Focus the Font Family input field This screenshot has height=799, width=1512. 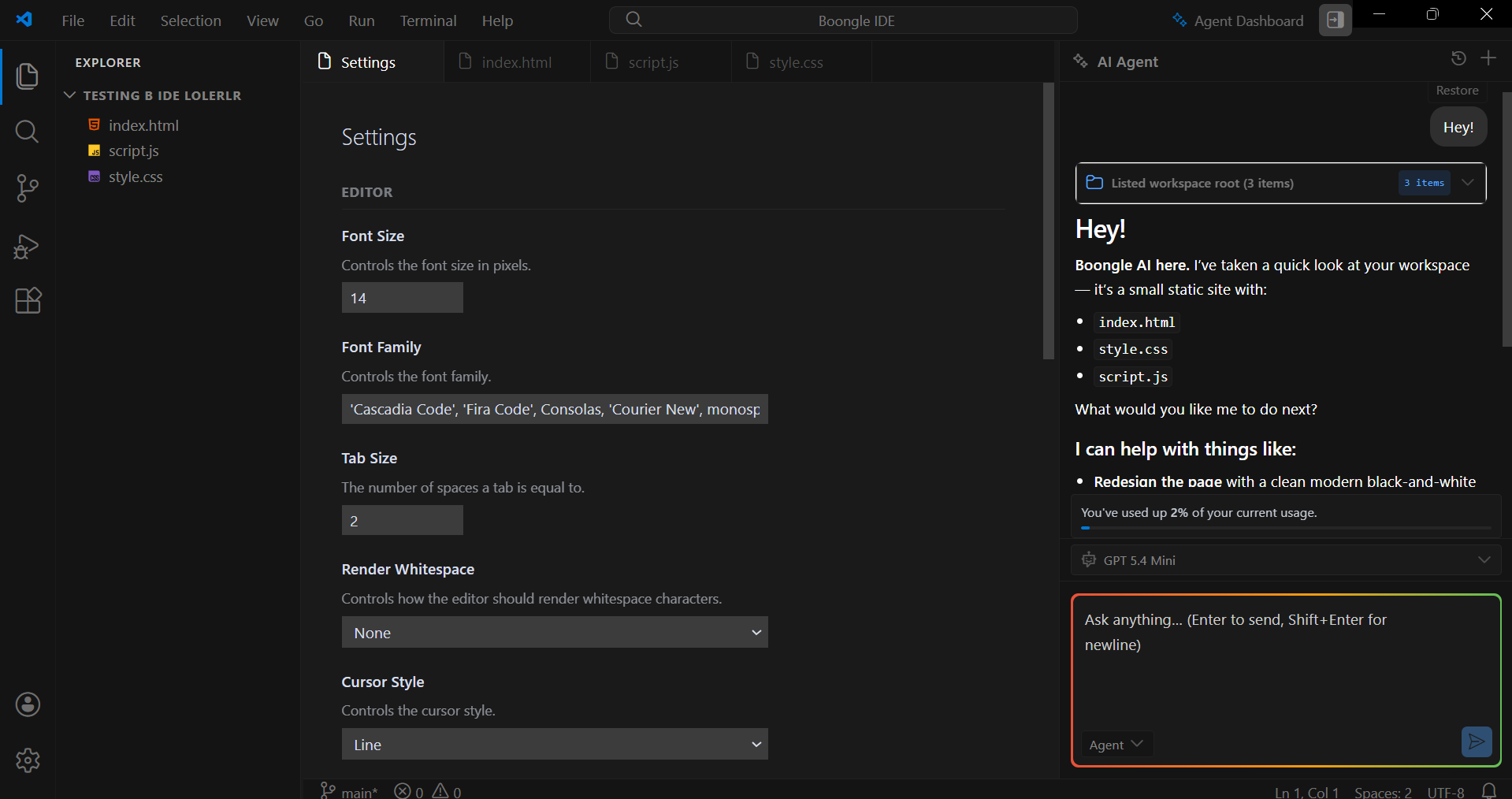point(555,409)
